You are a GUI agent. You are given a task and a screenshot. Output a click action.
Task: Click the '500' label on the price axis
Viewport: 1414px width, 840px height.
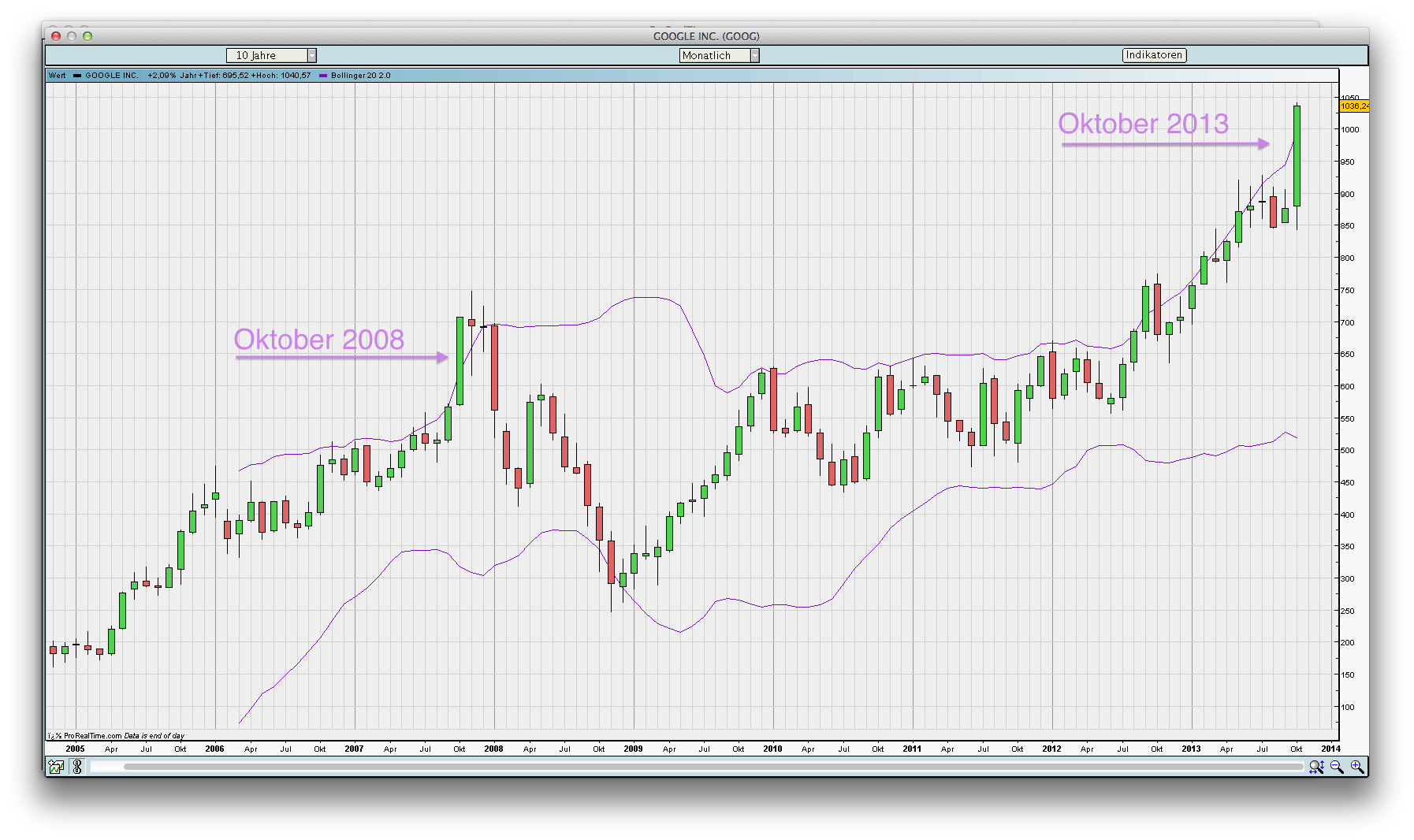point(1348,451)
